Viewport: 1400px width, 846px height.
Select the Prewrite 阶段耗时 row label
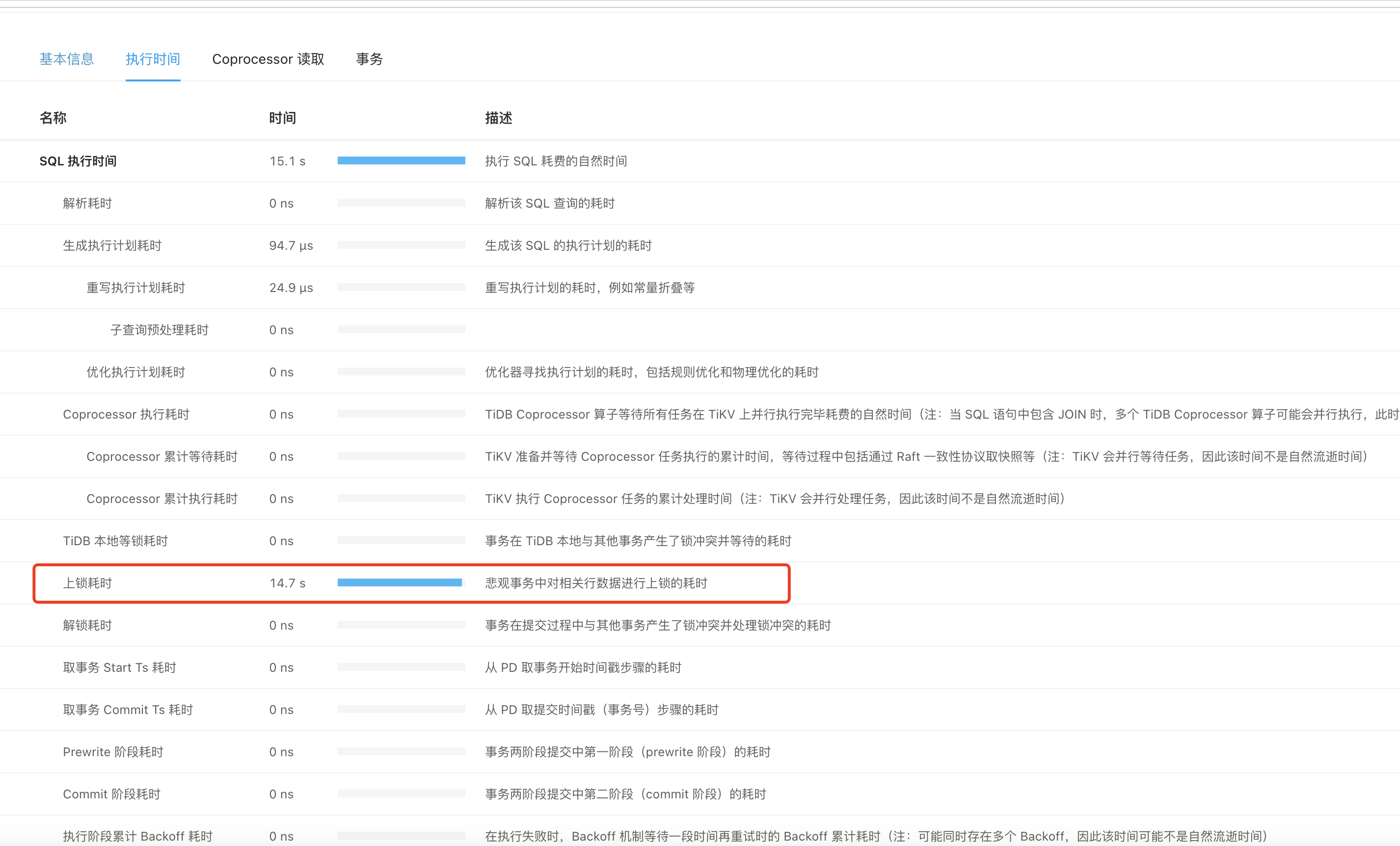click(x=113, y=752)
